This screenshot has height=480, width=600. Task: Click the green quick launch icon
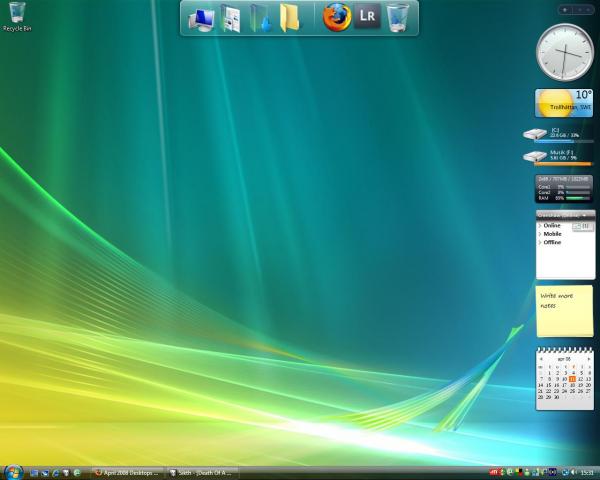[x=77, y=473]
